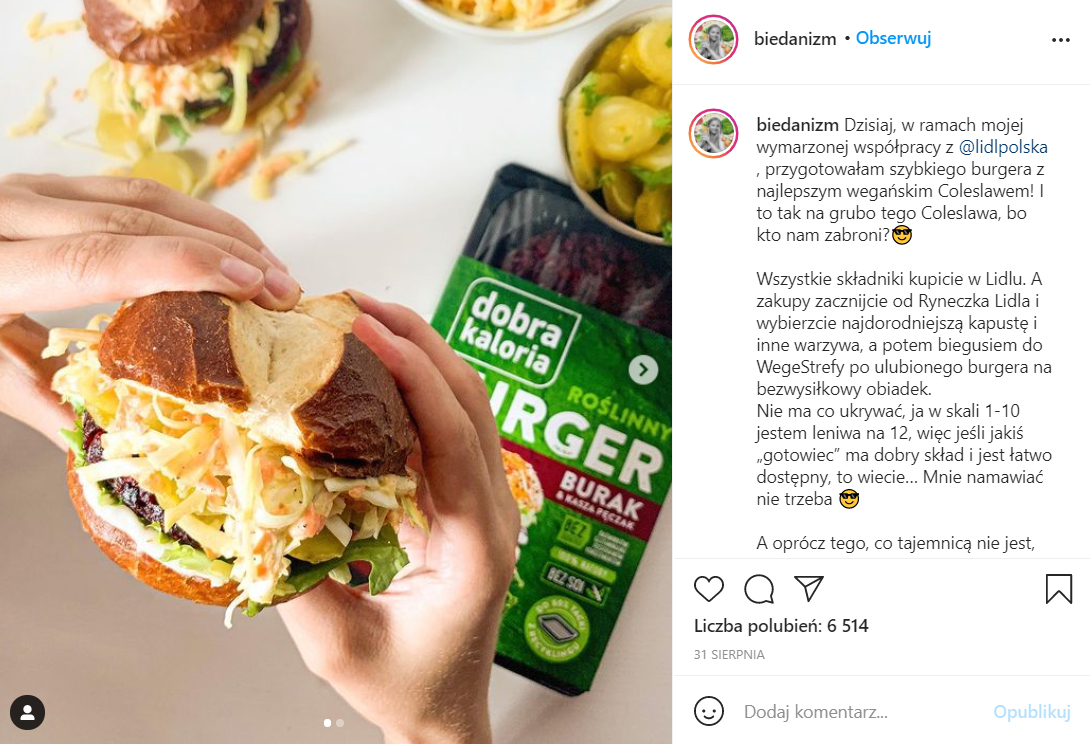Image resolution: width=1090 pixels, height=744 pixels.
Task: Open comments via the speech bubble icon
Action: coord(758,589)
